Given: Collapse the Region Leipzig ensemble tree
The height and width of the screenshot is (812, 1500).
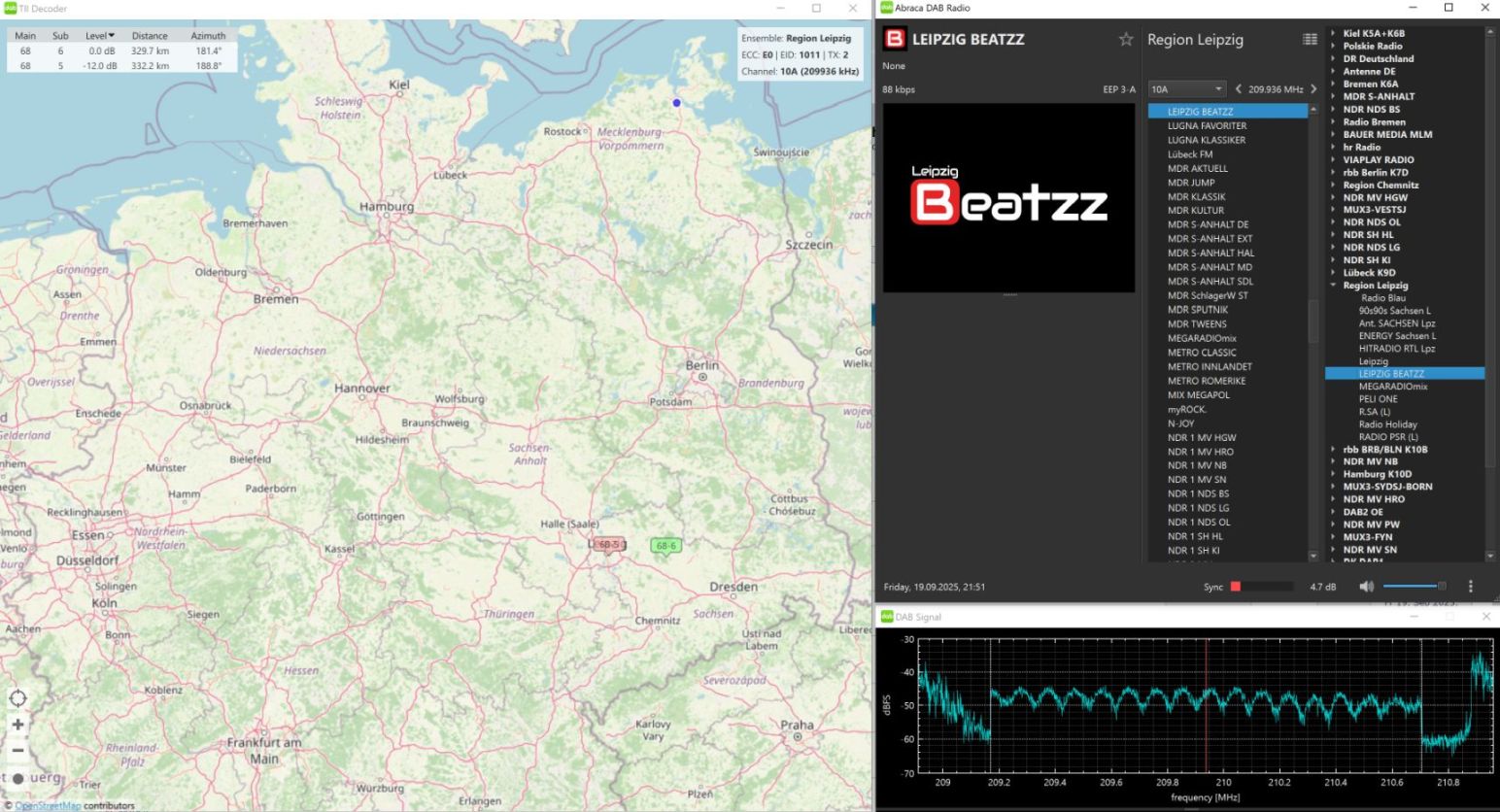Looking at the screenshot, I should [1333, 286].
